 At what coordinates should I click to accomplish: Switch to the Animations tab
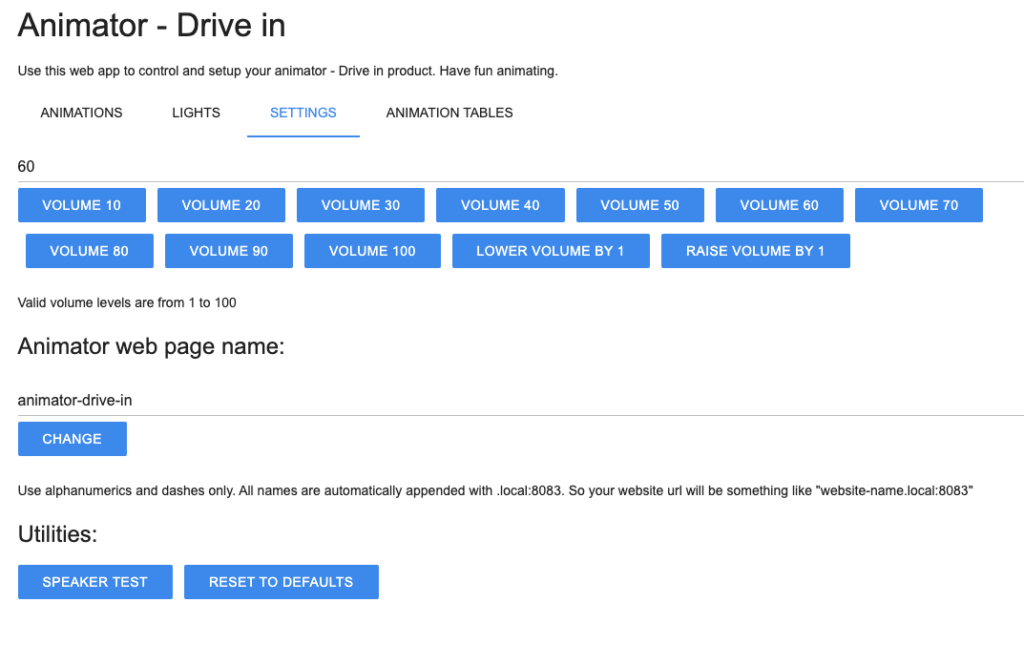[81, 113]
